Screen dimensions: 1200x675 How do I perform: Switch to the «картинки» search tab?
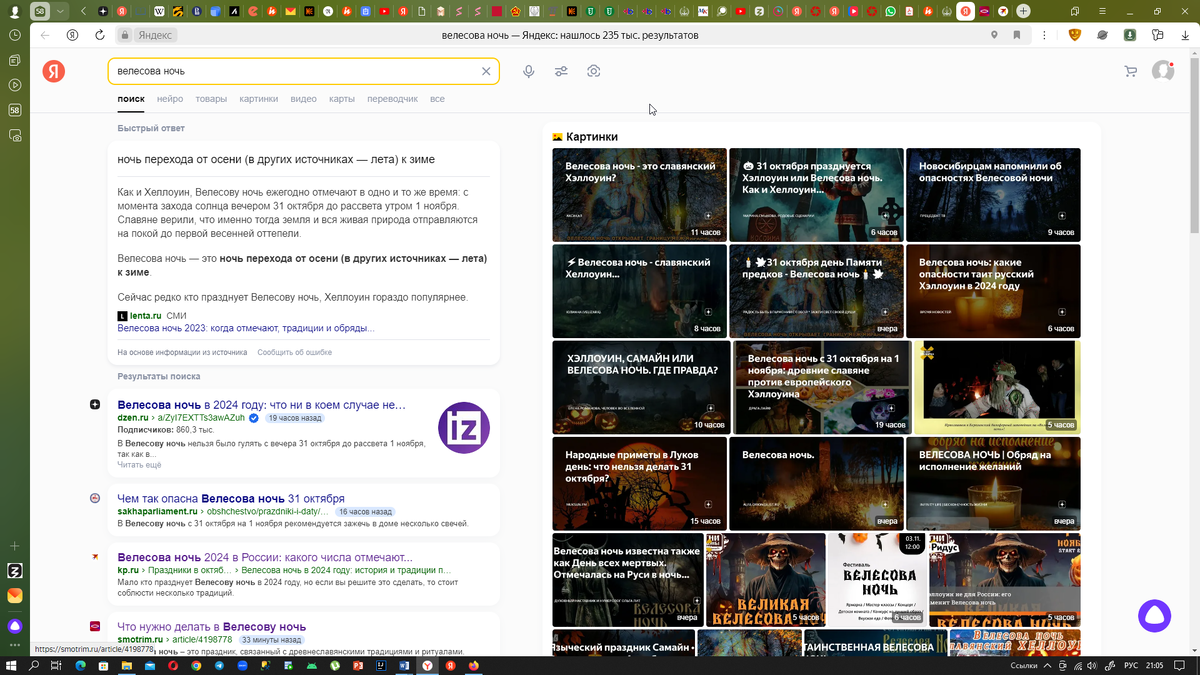pos(259,99)
